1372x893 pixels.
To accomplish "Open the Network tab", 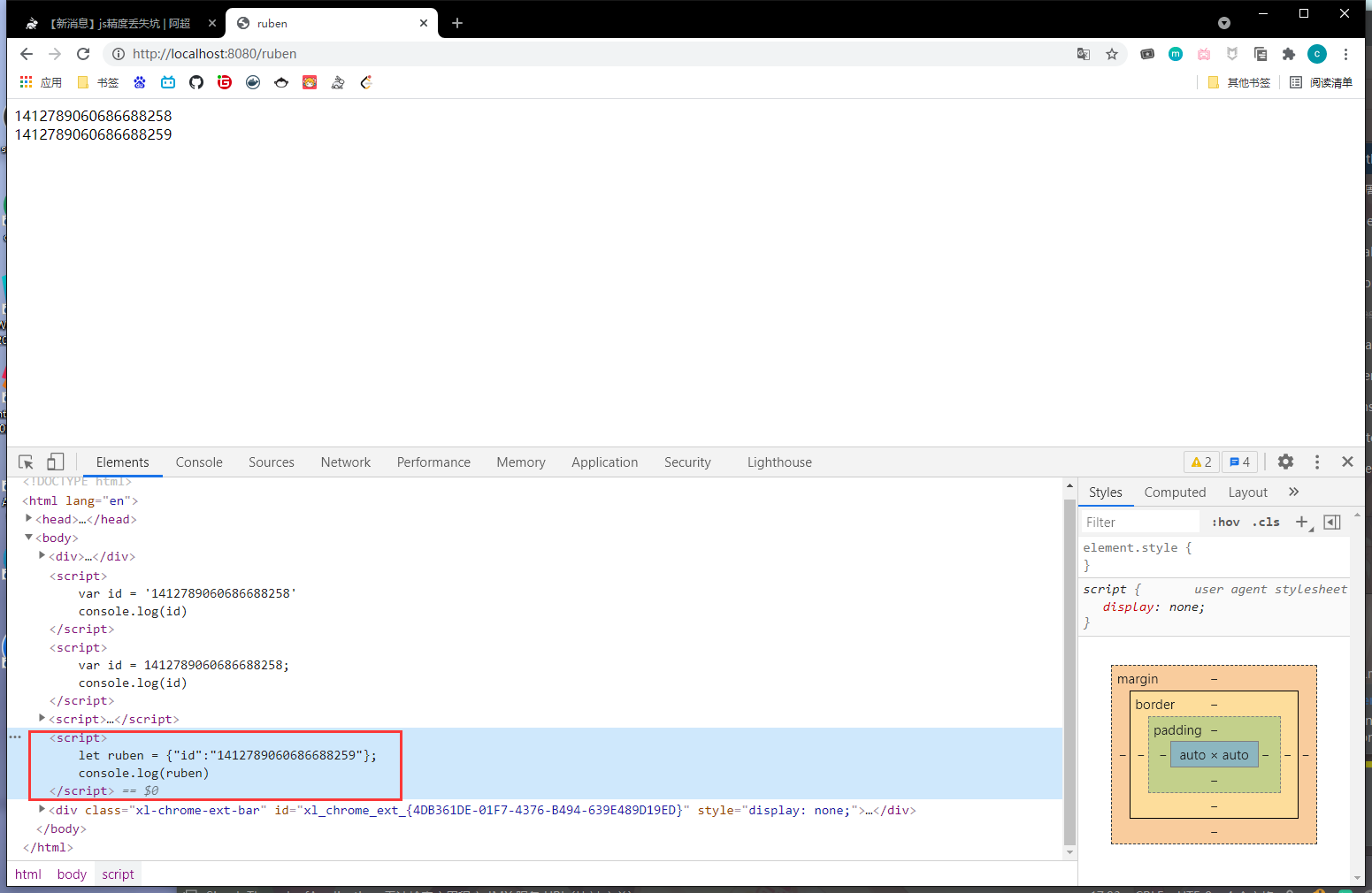I will pos(345,462).
